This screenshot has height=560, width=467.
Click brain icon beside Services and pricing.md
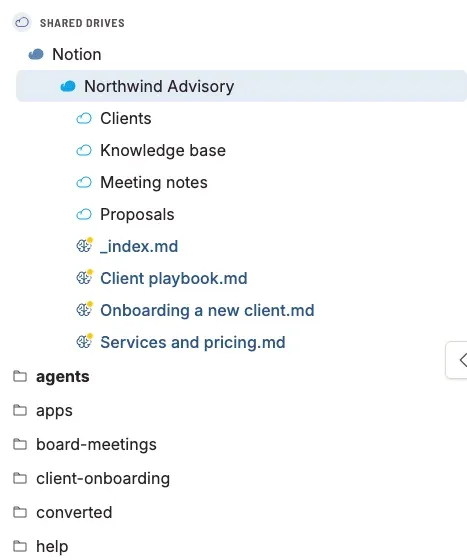tap(85, 341)
